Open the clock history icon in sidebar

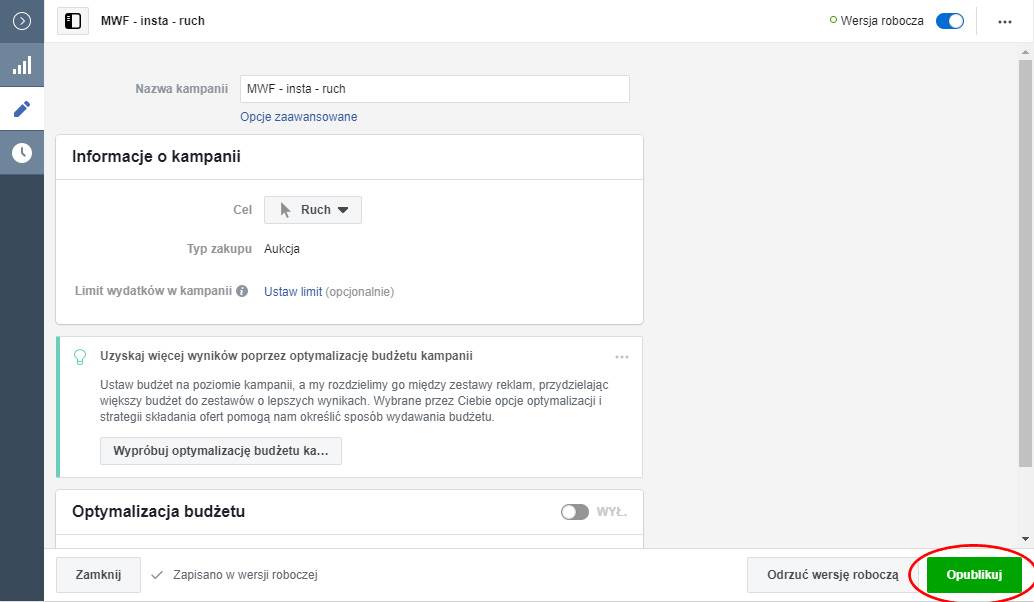click(x=21, y=153)
